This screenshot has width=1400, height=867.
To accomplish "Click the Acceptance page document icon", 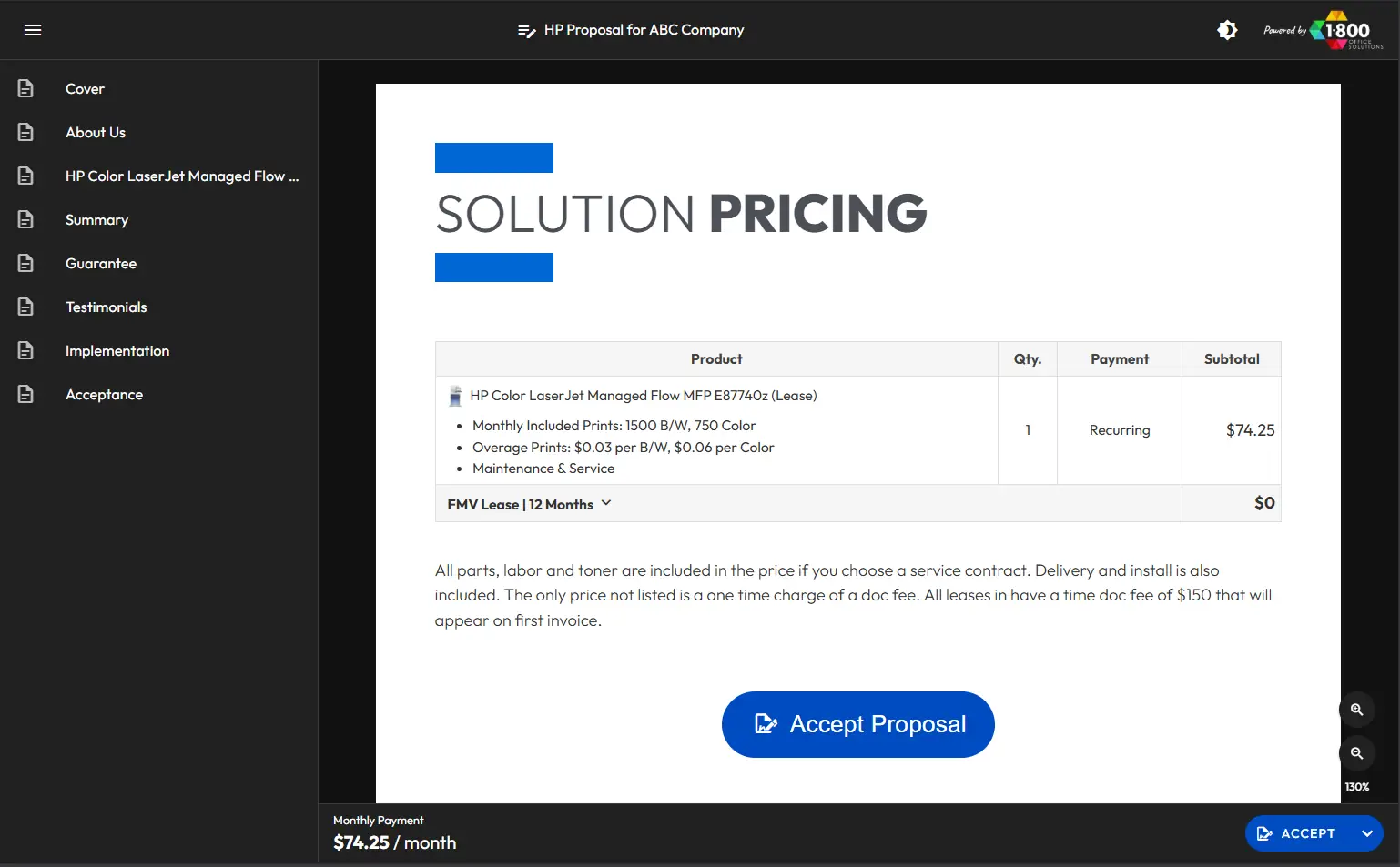I will (25, 394).
